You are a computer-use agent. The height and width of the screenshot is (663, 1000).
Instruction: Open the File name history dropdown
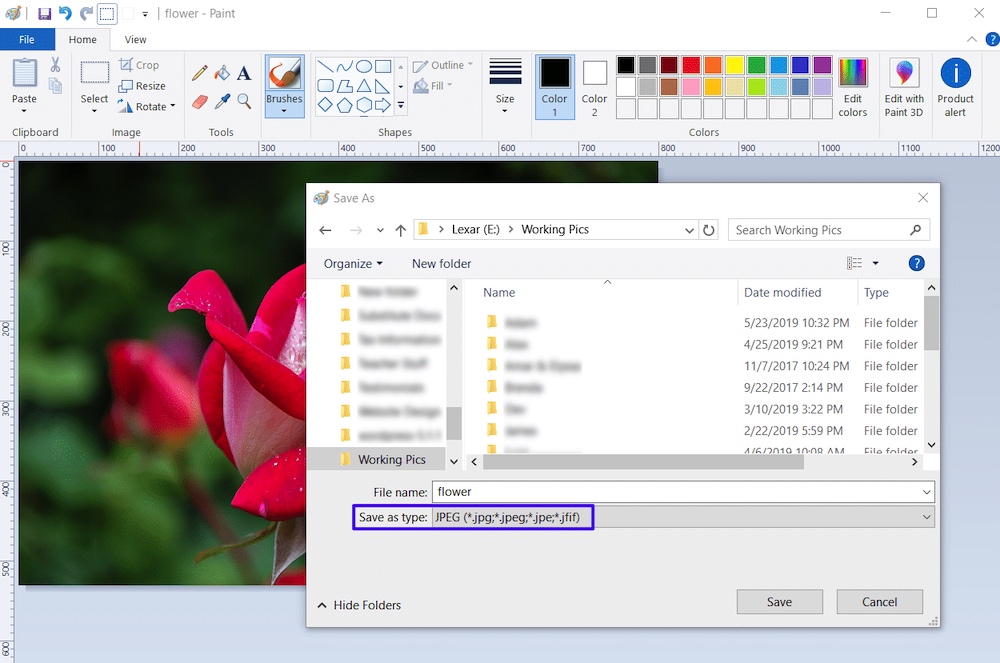(927, 492)
